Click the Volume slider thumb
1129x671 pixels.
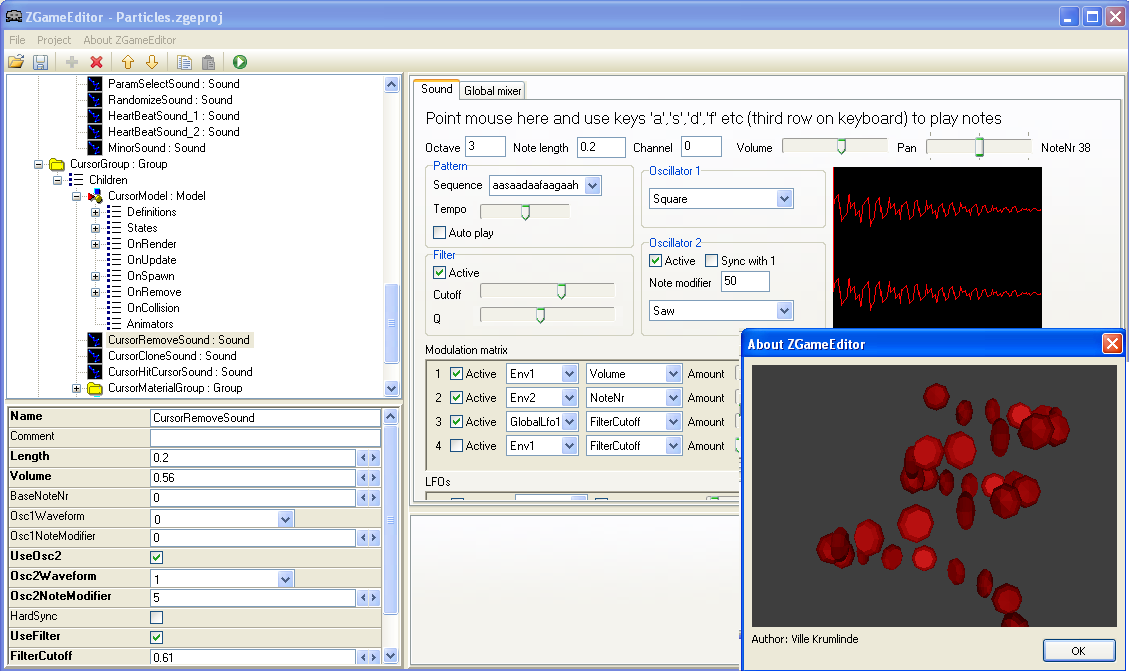pyautogui.click(x=841, y=147)
